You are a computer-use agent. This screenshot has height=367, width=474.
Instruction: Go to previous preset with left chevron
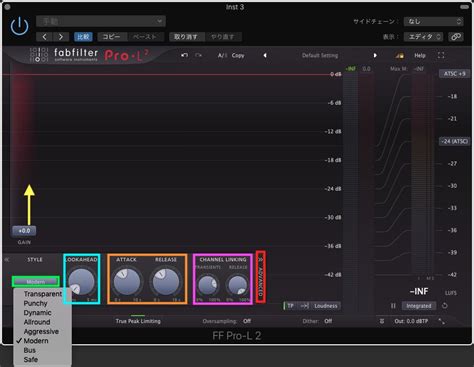click(x=44, y=37)
